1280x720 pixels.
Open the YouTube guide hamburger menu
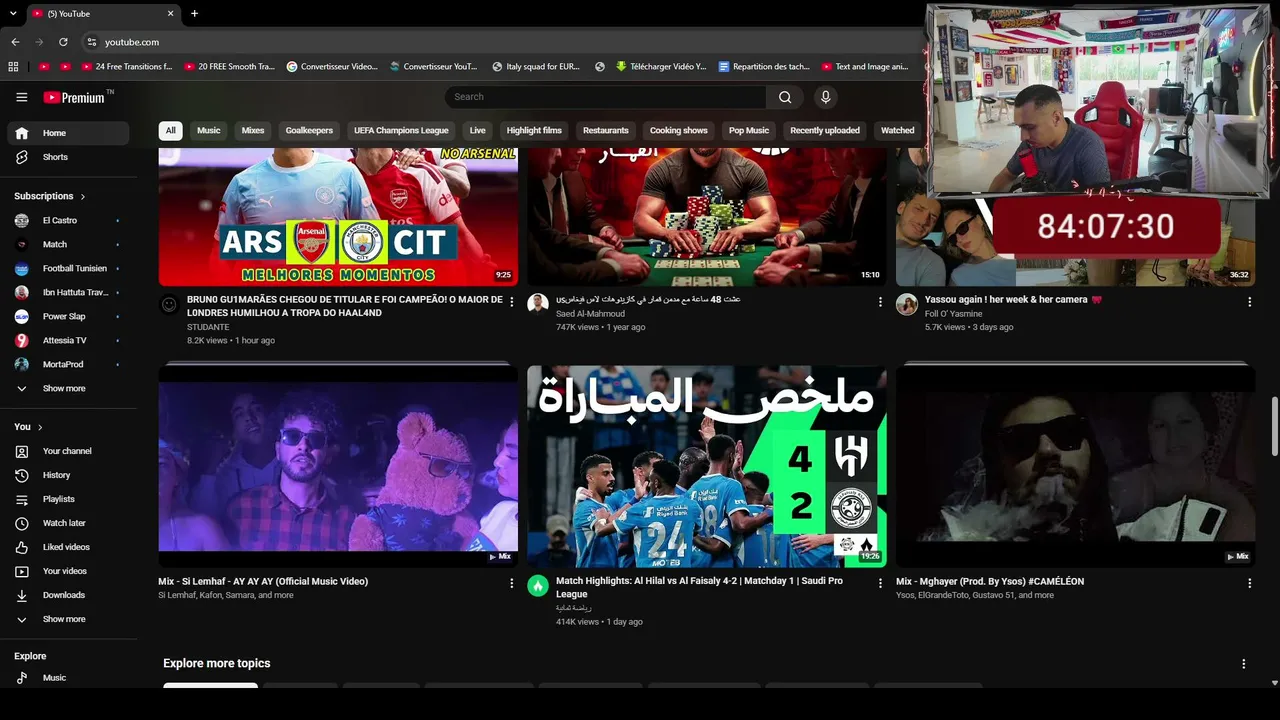21,97
